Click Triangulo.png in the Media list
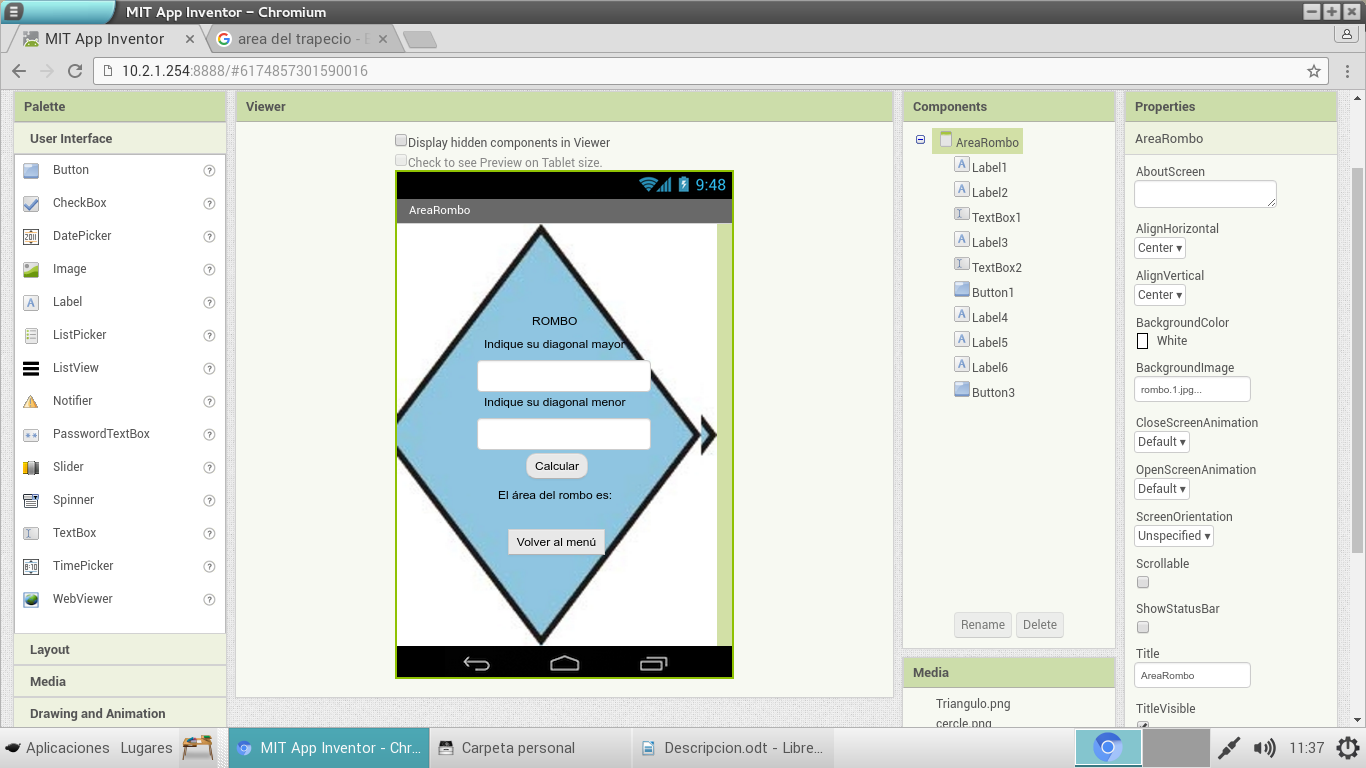Viewport: 1366px width, 768px height. point(973,704)
